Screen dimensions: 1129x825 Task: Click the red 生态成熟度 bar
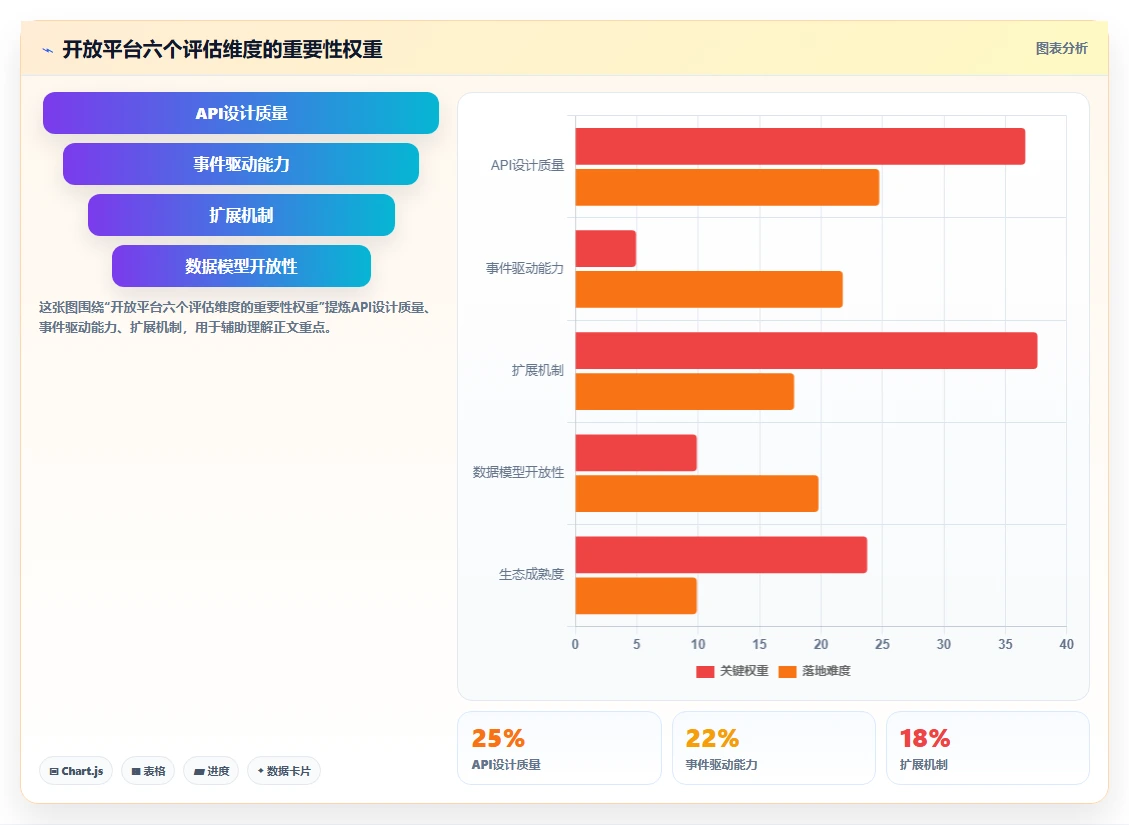pos(721,555)
